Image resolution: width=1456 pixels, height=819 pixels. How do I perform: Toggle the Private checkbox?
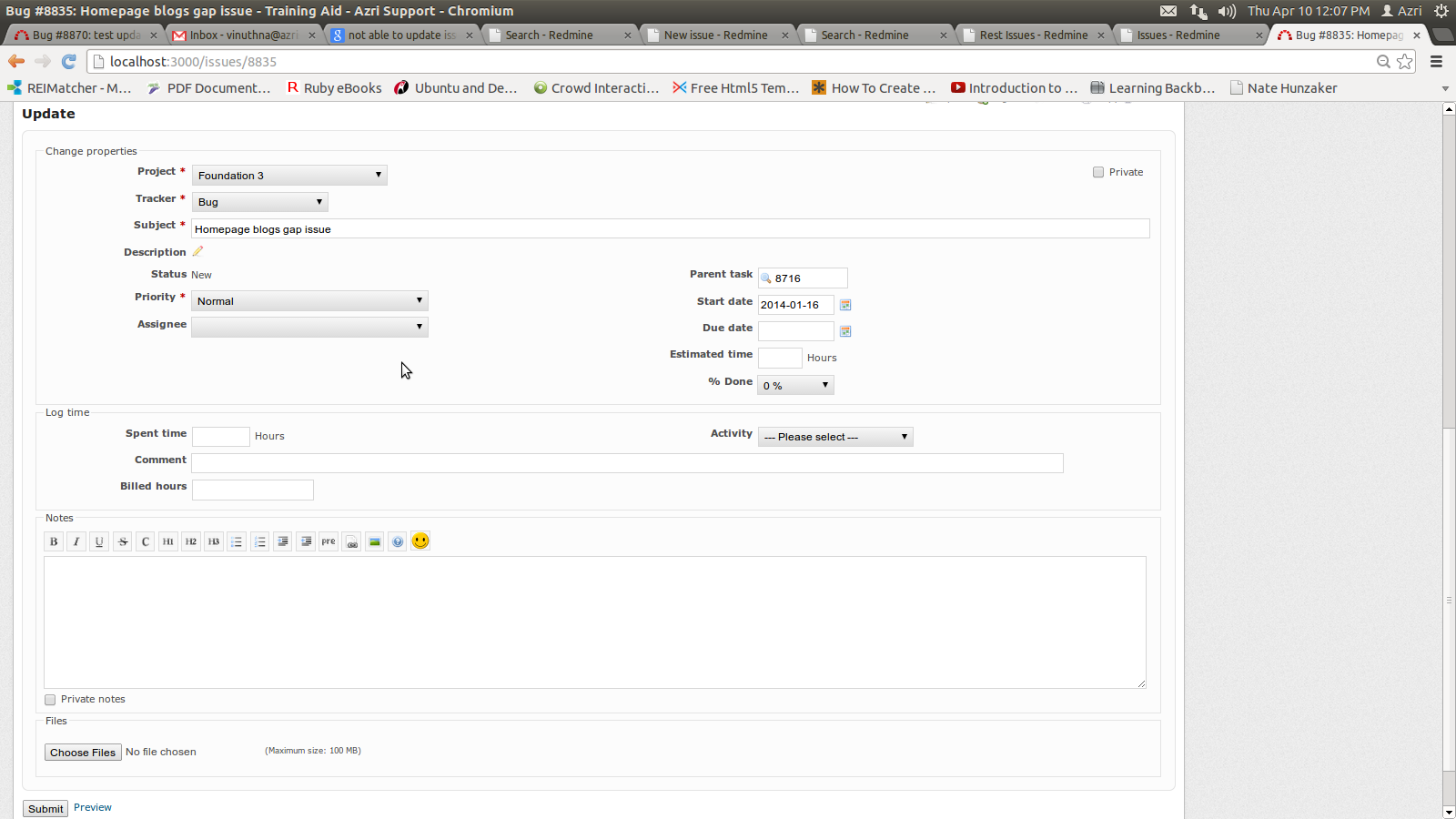point(1098,172)
